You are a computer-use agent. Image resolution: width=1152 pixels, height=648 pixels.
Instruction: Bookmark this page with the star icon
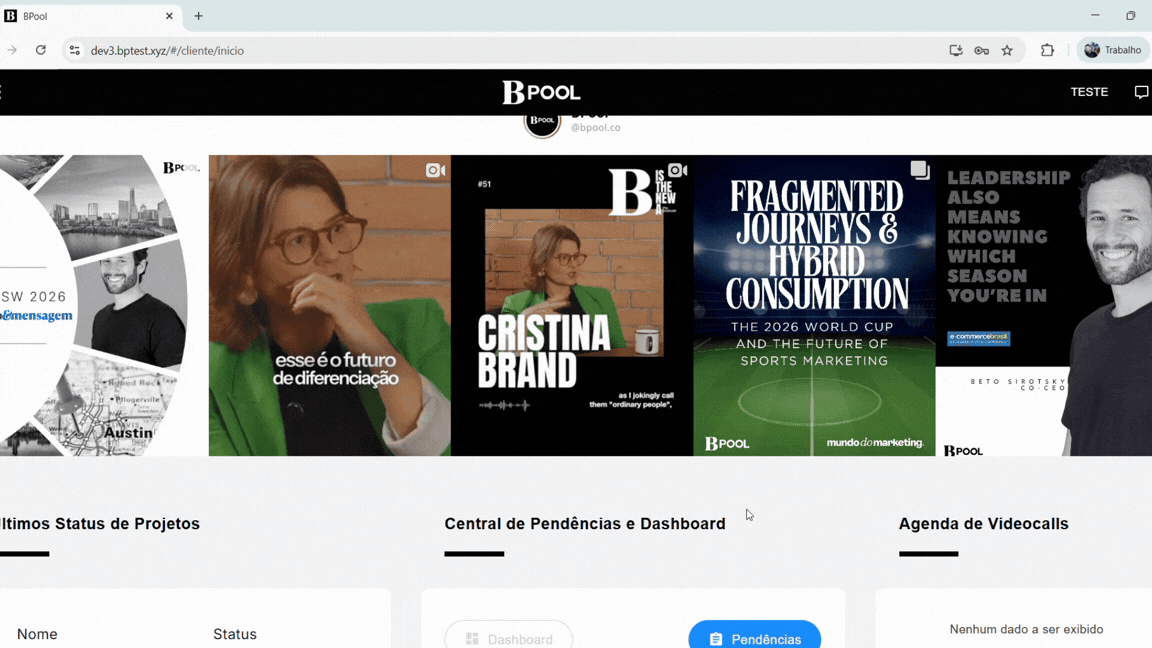tap(1007, 50)
